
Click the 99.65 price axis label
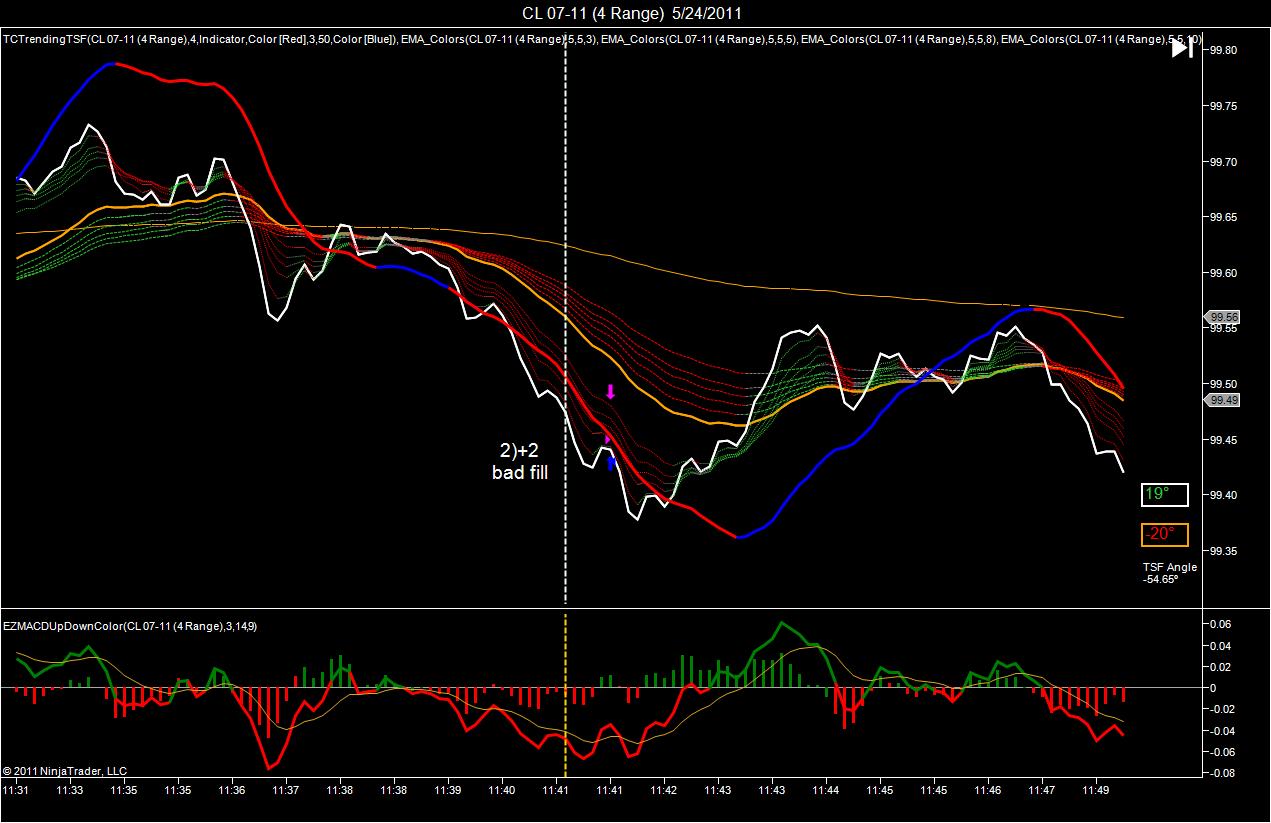(1224, 217)
